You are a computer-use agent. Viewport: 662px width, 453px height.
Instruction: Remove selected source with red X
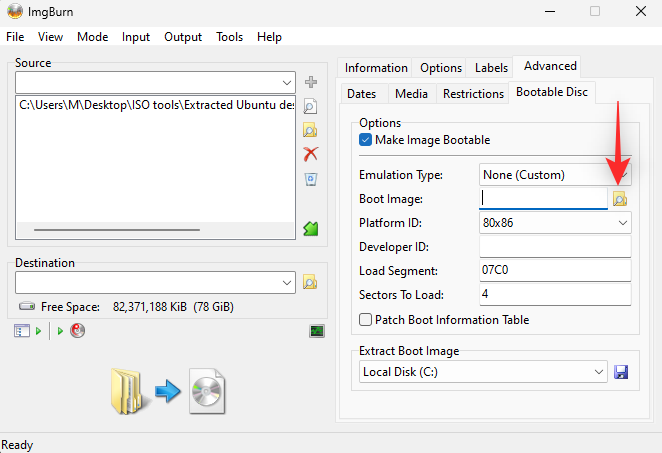tap(311, 154)
